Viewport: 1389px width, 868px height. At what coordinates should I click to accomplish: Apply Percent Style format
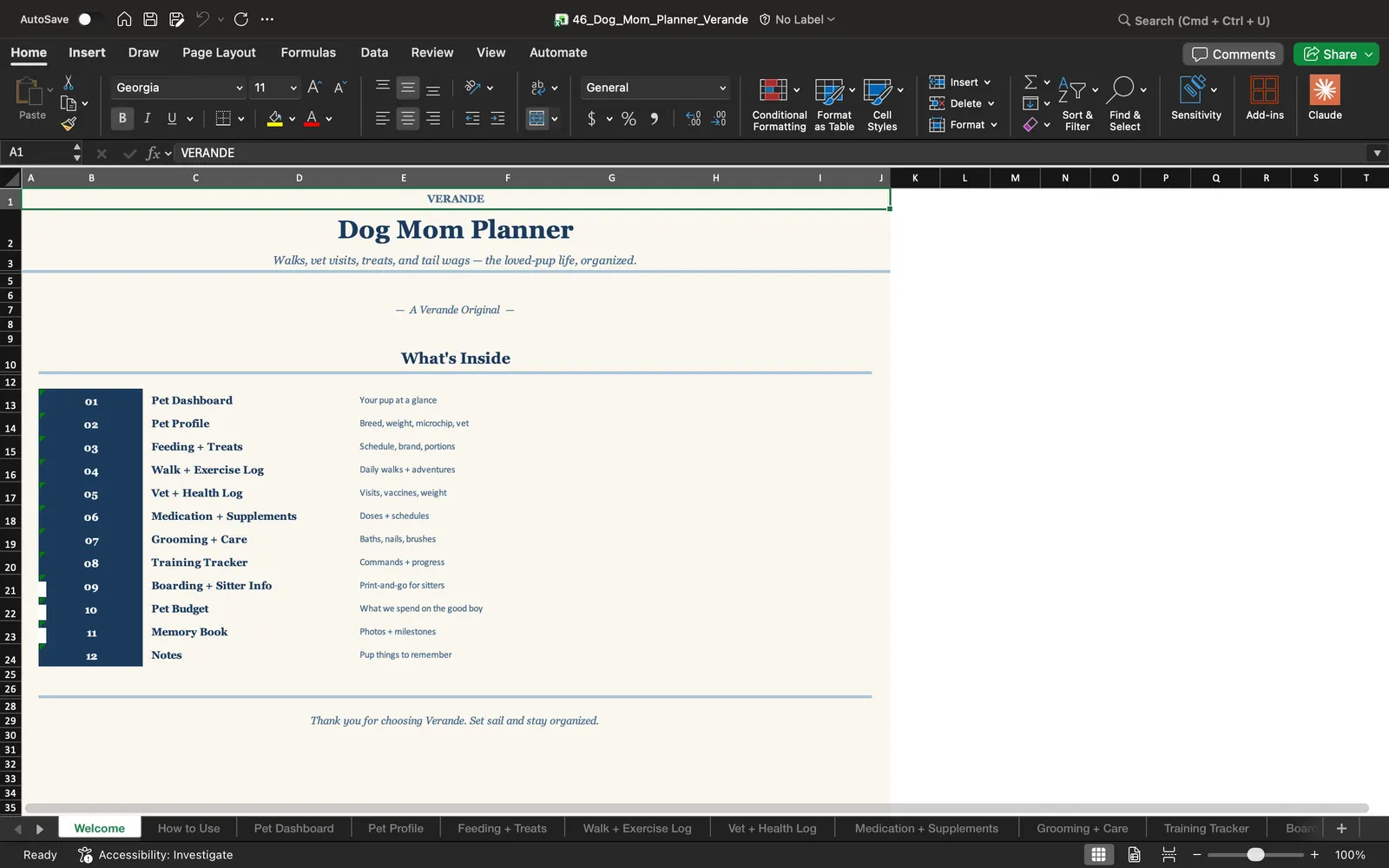(629, 119)
